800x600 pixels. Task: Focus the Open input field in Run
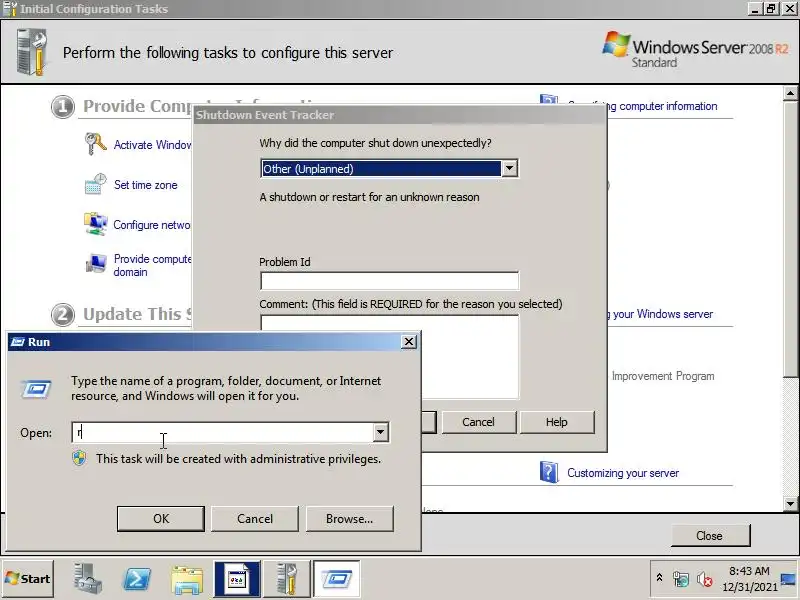coord(222,432)
